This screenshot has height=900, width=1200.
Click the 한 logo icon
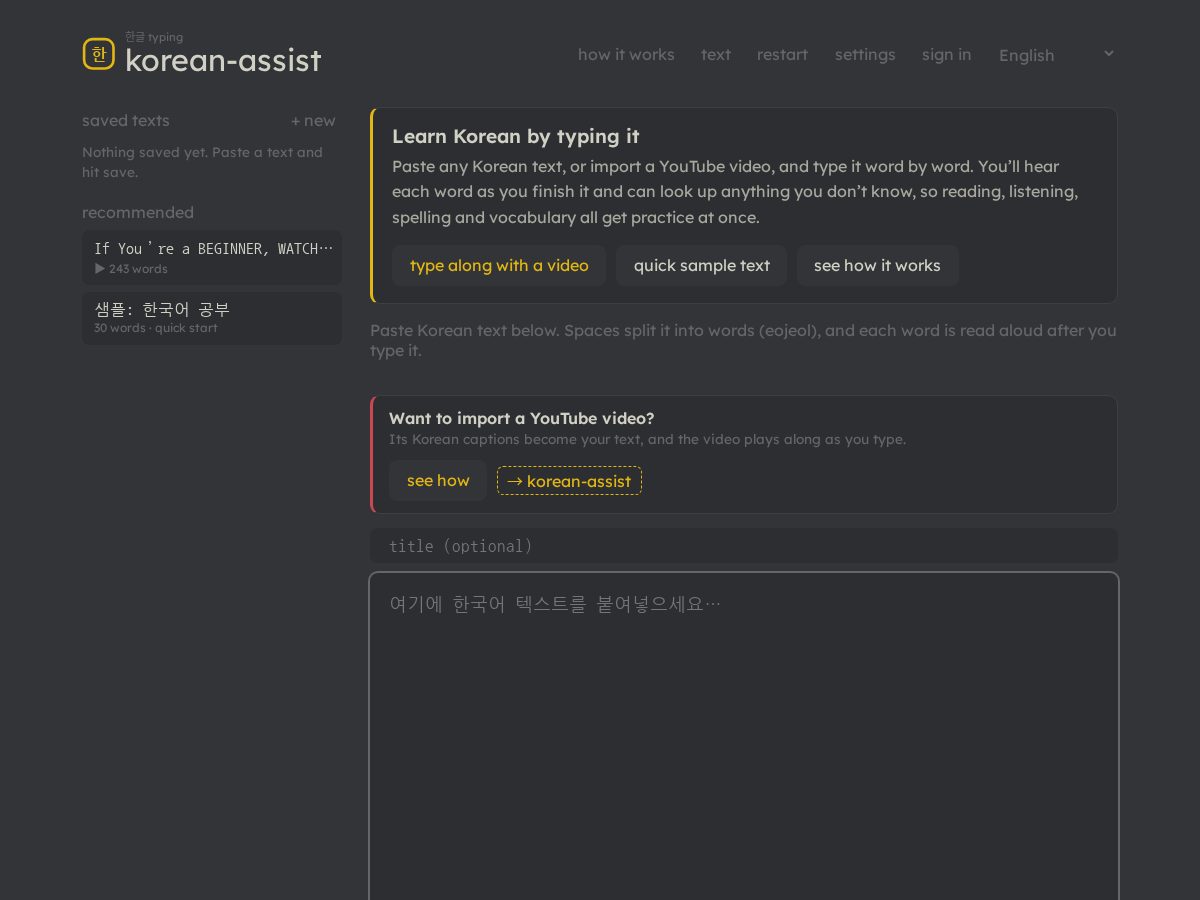[98, 54]
